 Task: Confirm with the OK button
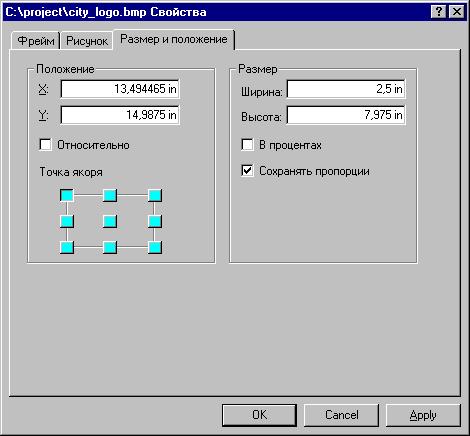[259, 415]
